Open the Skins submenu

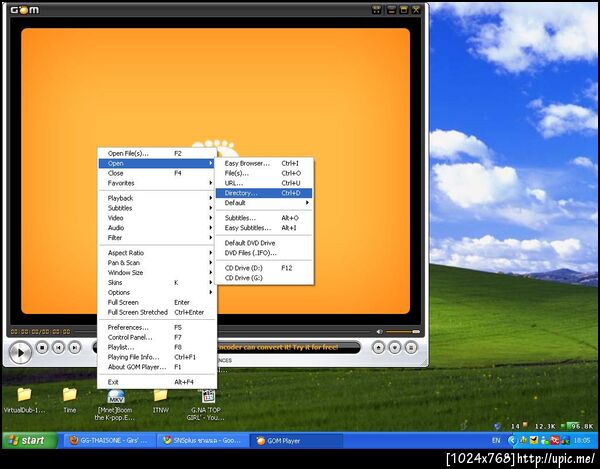tap(157, 283)
